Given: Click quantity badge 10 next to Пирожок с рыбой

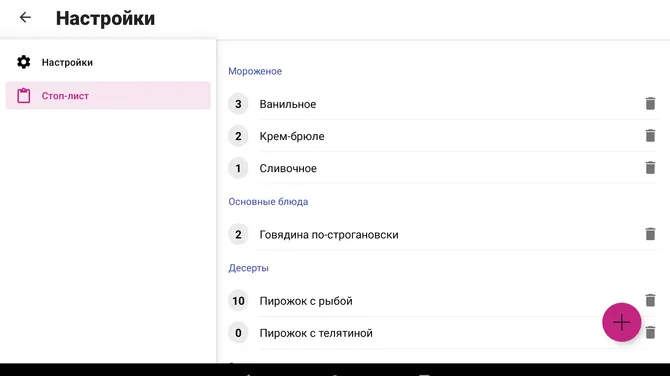Looking at the screenshot, I should point(238,300).
